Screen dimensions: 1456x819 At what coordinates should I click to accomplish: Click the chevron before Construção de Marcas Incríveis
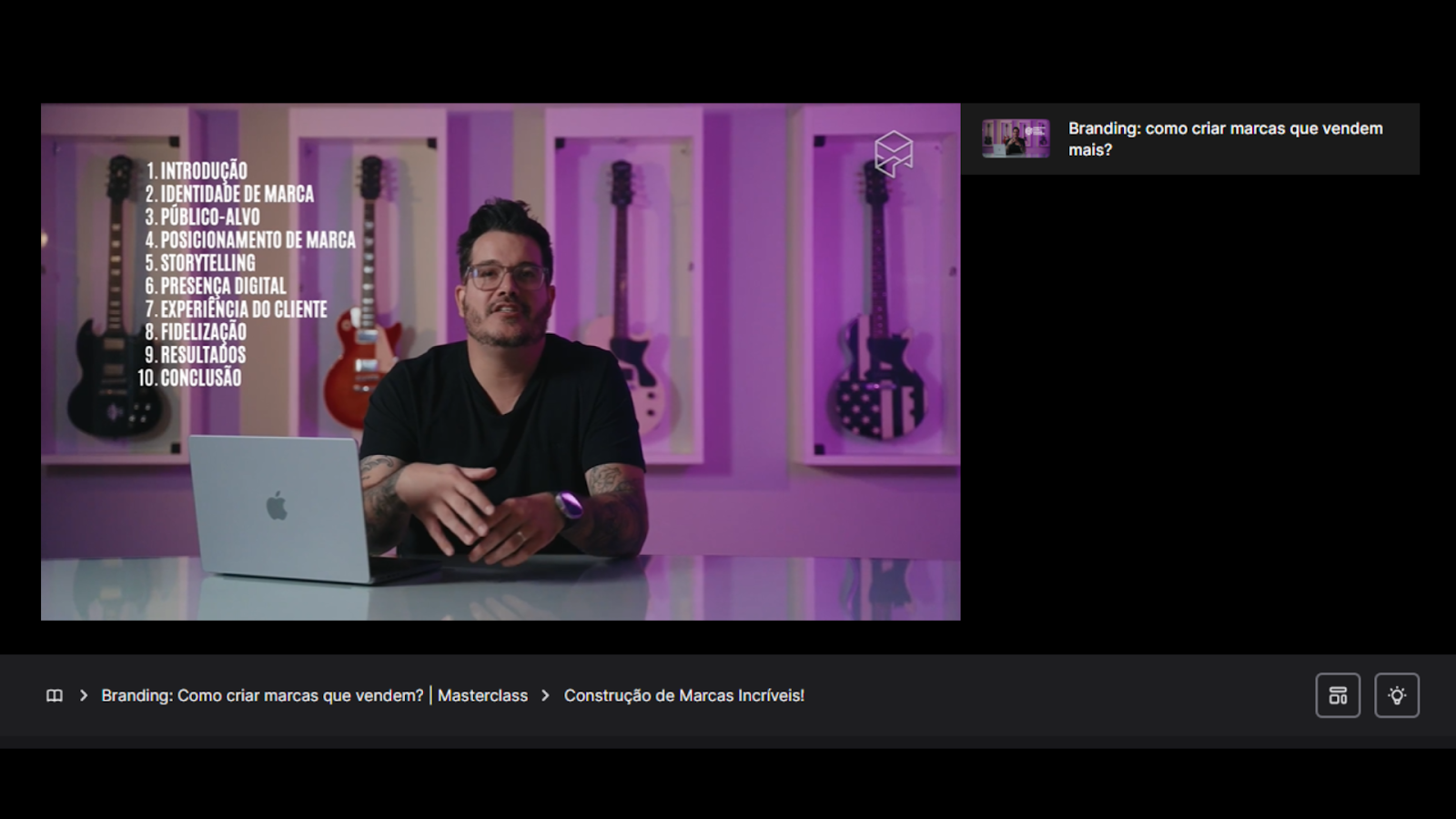click(x=546, y=695)
